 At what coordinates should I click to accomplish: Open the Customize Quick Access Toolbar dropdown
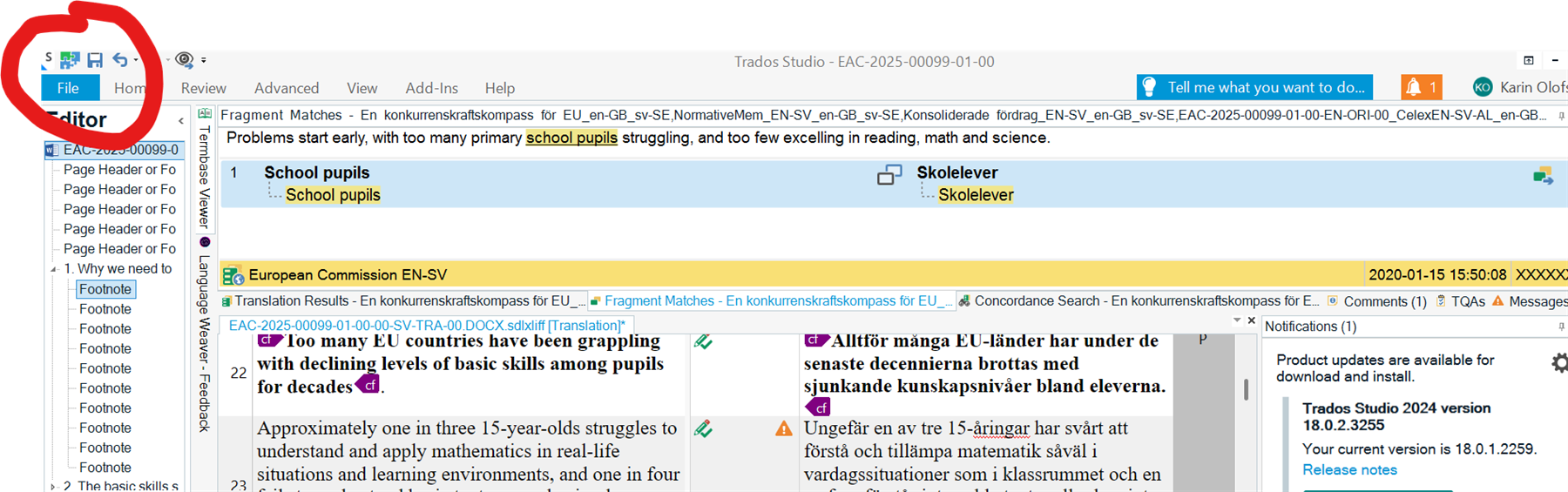coord(204,60)
